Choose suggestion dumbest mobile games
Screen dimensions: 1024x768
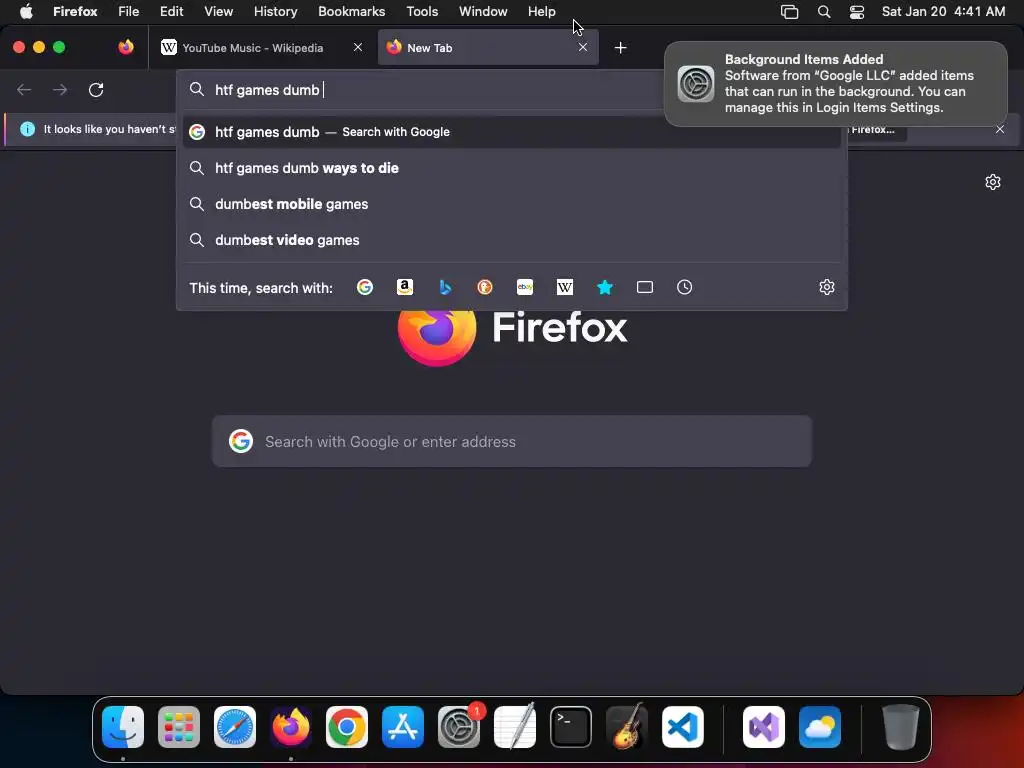511,204
